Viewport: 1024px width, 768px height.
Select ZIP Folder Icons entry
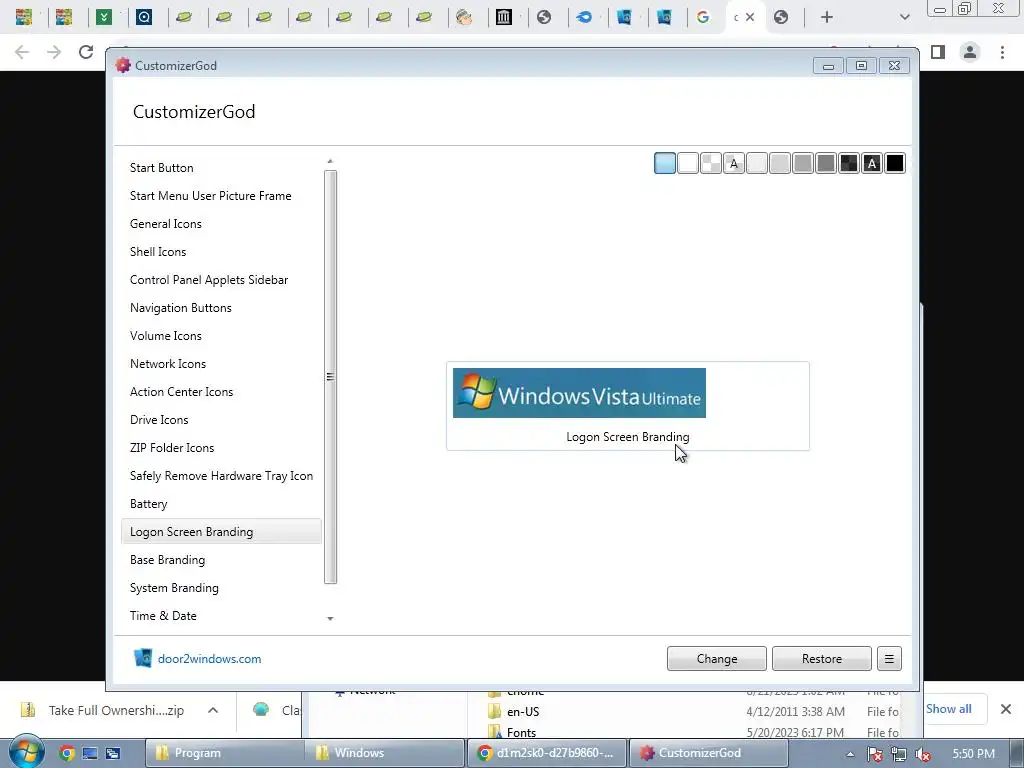172,449
